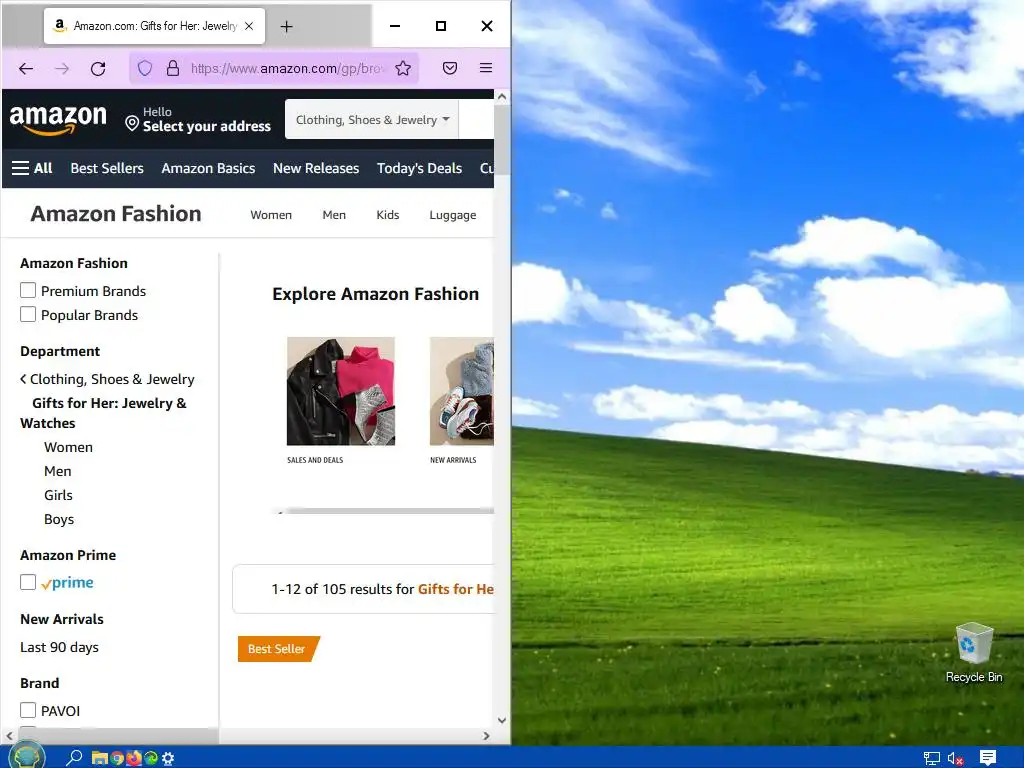Click the Amazon search input field
Image resolution: width=1024 pixels, height=768 pixels.
[477, 120]
